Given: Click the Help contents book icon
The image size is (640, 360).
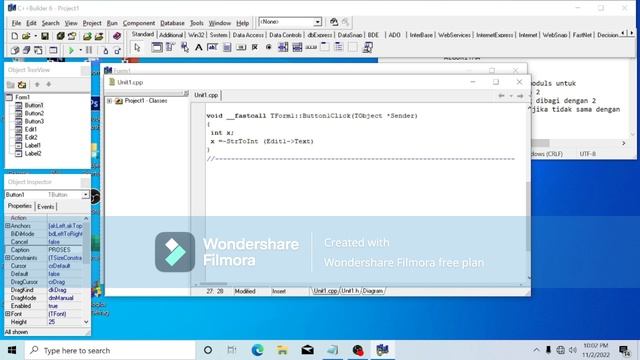Looking at the screenshot, I should [117, 36].
